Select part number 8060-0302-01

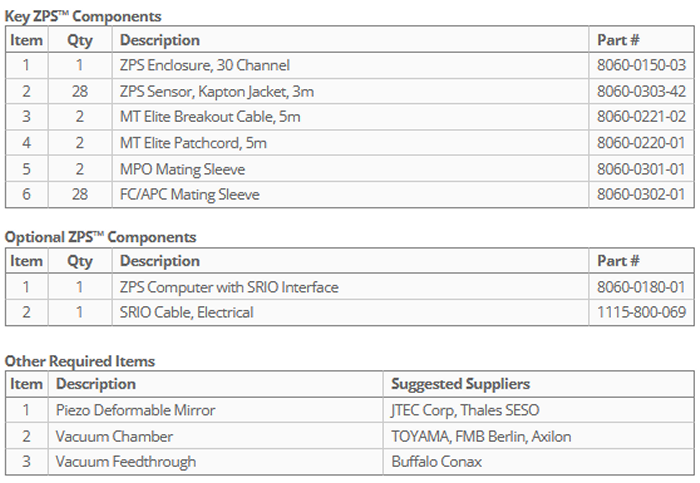coord(641,195)
